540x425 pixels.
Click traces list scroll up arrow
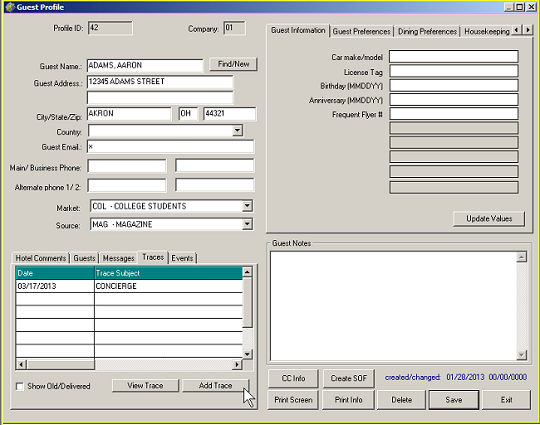247,272
